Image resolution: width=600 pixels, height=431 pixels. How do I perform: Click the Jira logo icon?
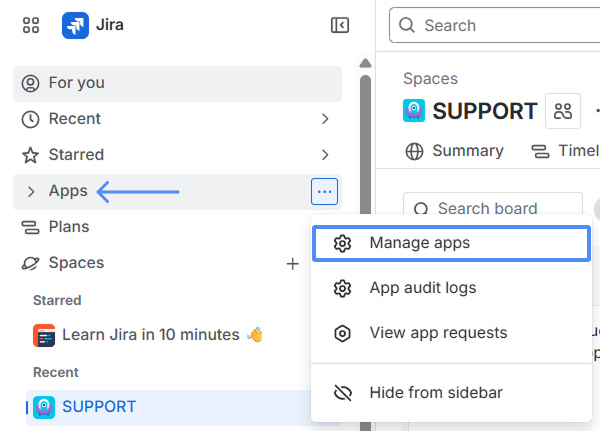76,25
